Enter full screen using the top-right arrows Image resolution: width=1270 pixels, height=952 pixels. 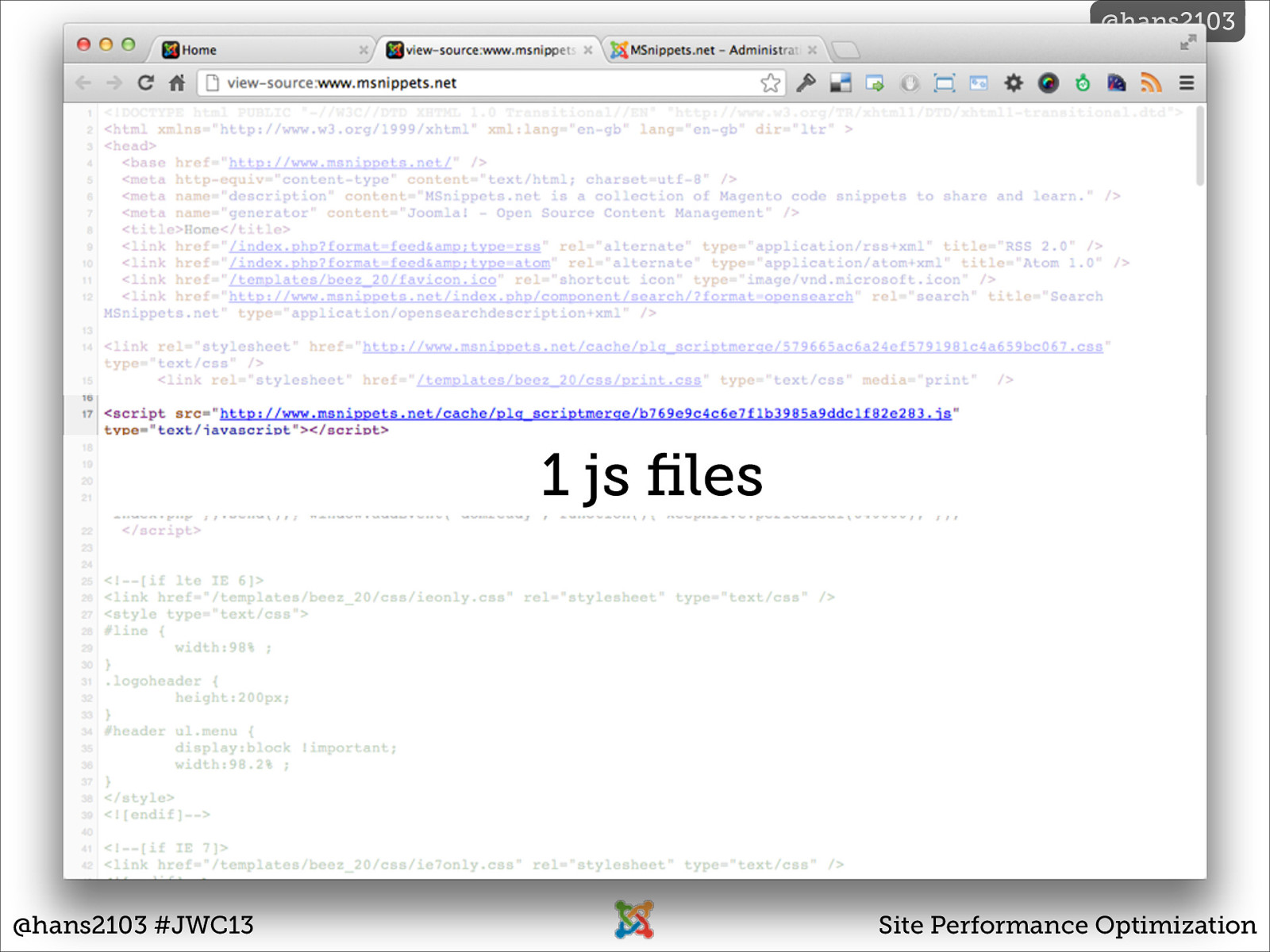1187,42
